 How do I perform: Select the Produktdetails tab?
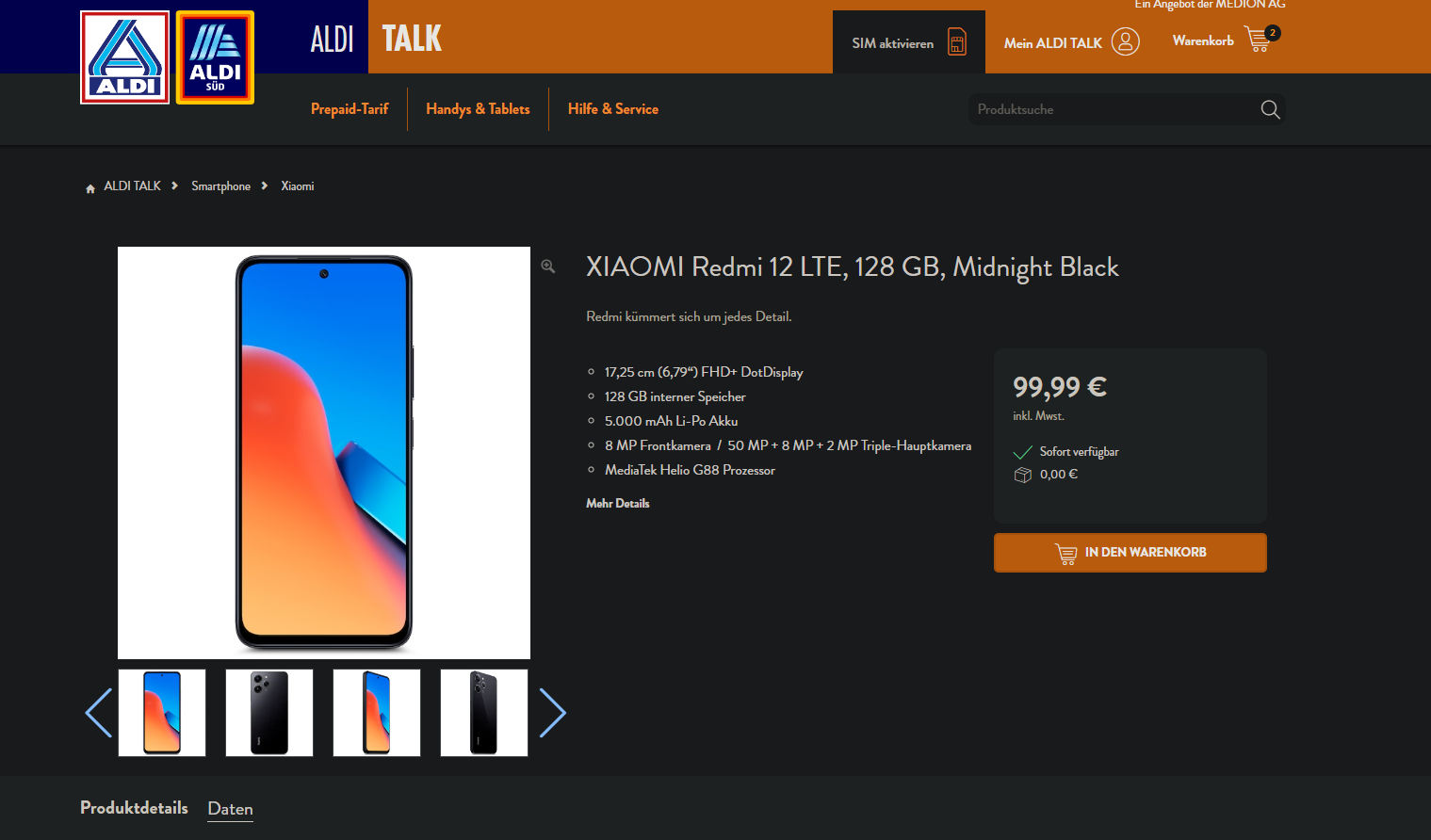pos(134,808)
